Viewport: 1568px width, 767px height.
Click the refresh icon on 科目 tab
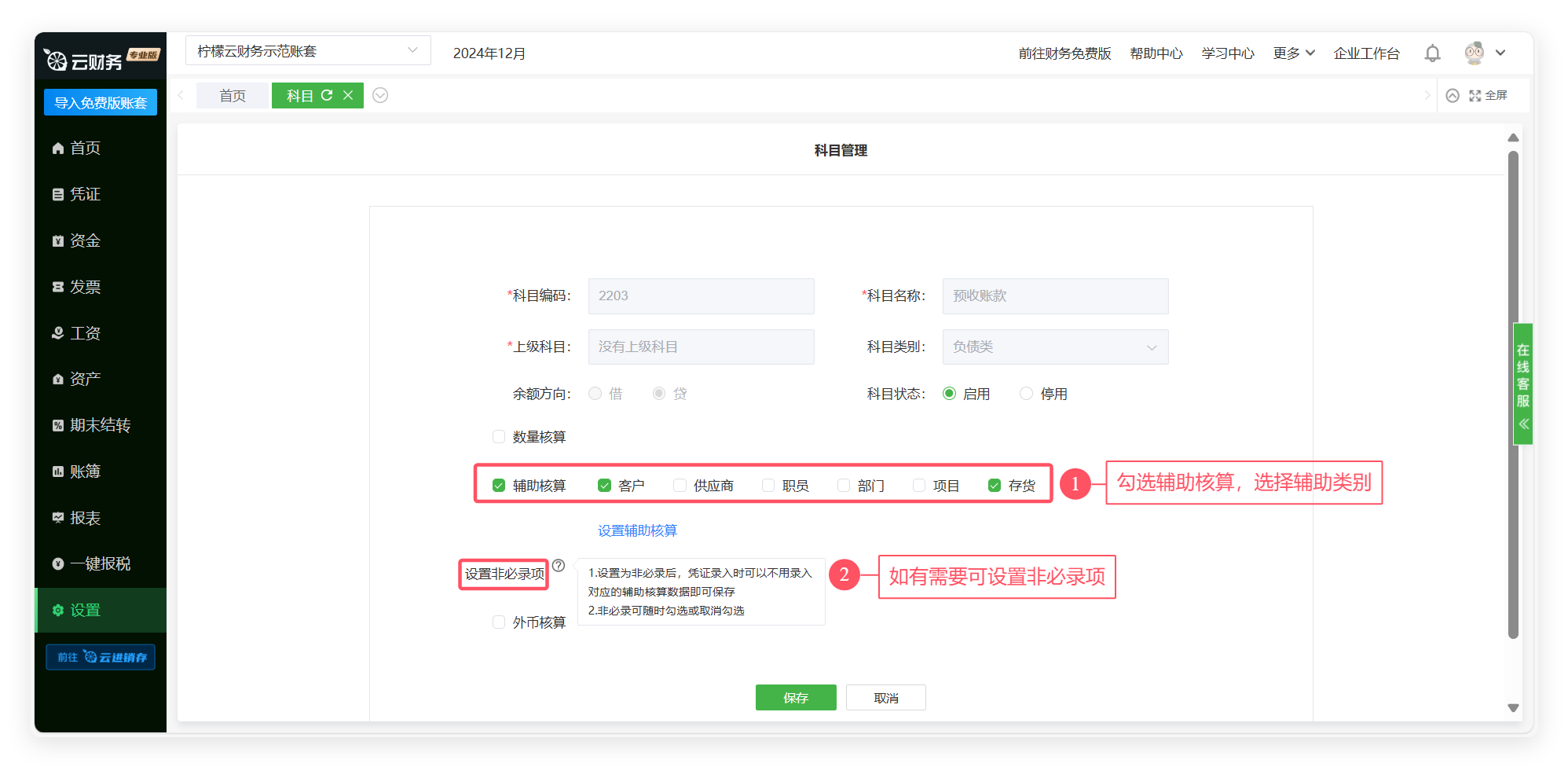[327, 95]
